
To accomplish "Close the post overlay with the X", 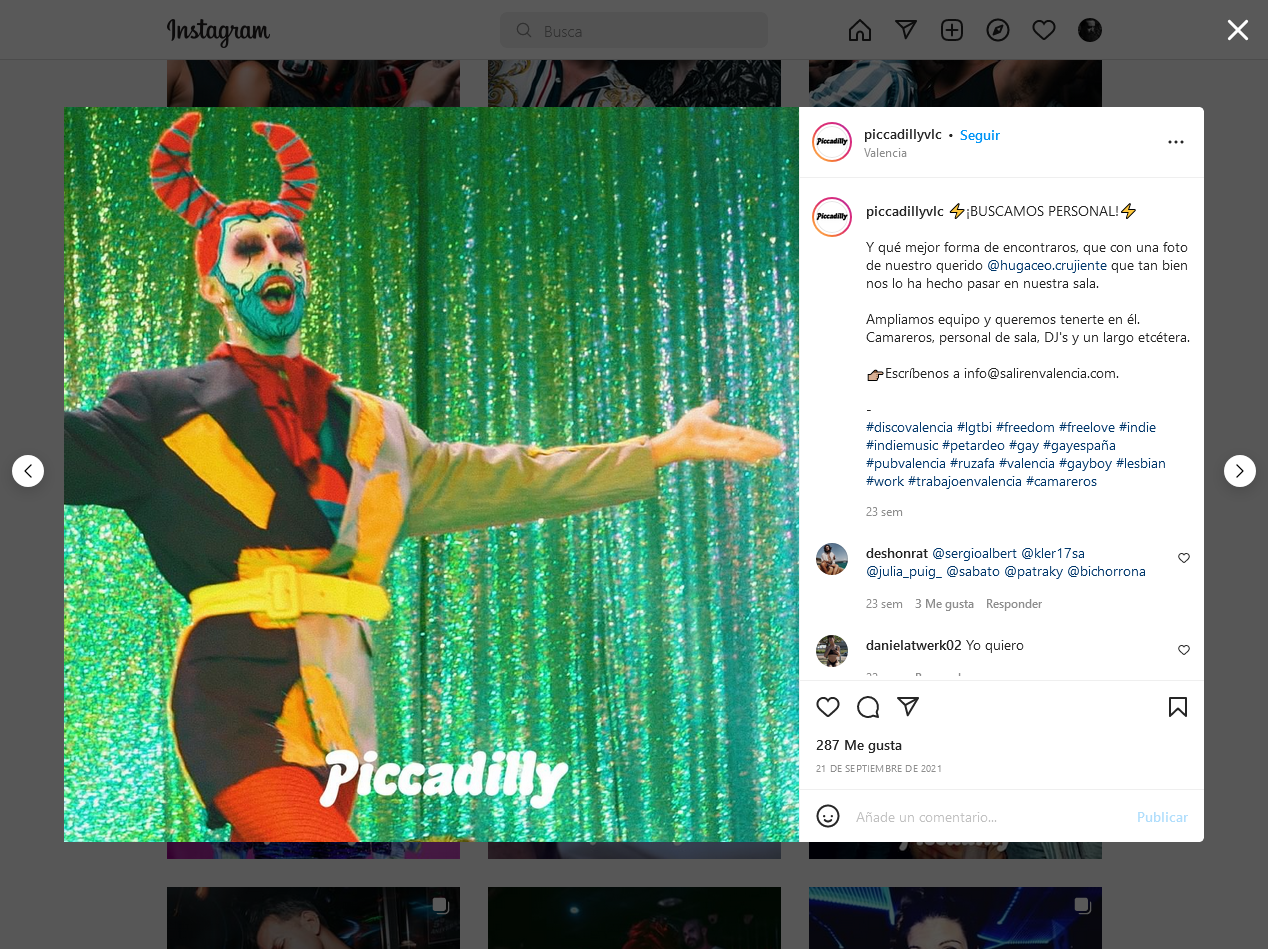I will point(1238,30).
